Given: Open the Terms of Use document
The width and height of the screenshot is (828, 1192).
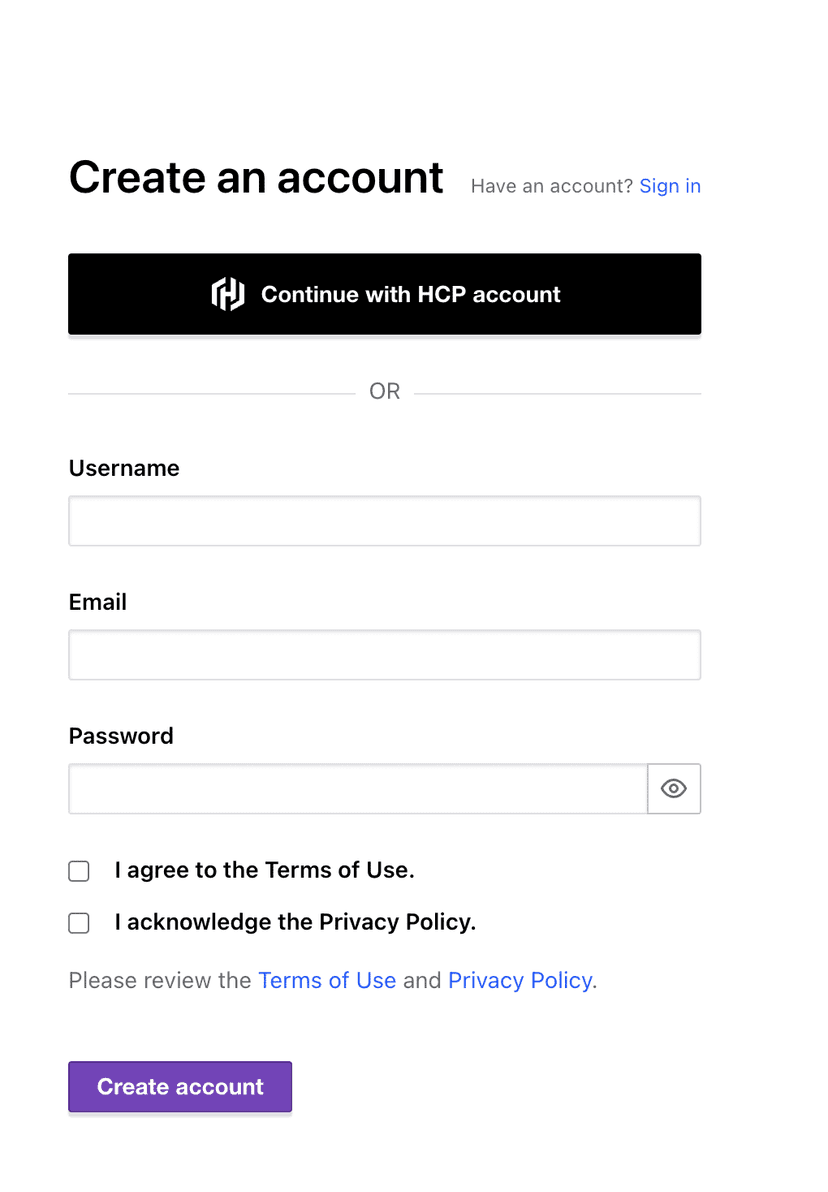Looking at the screenshot, I should (327, 980).
